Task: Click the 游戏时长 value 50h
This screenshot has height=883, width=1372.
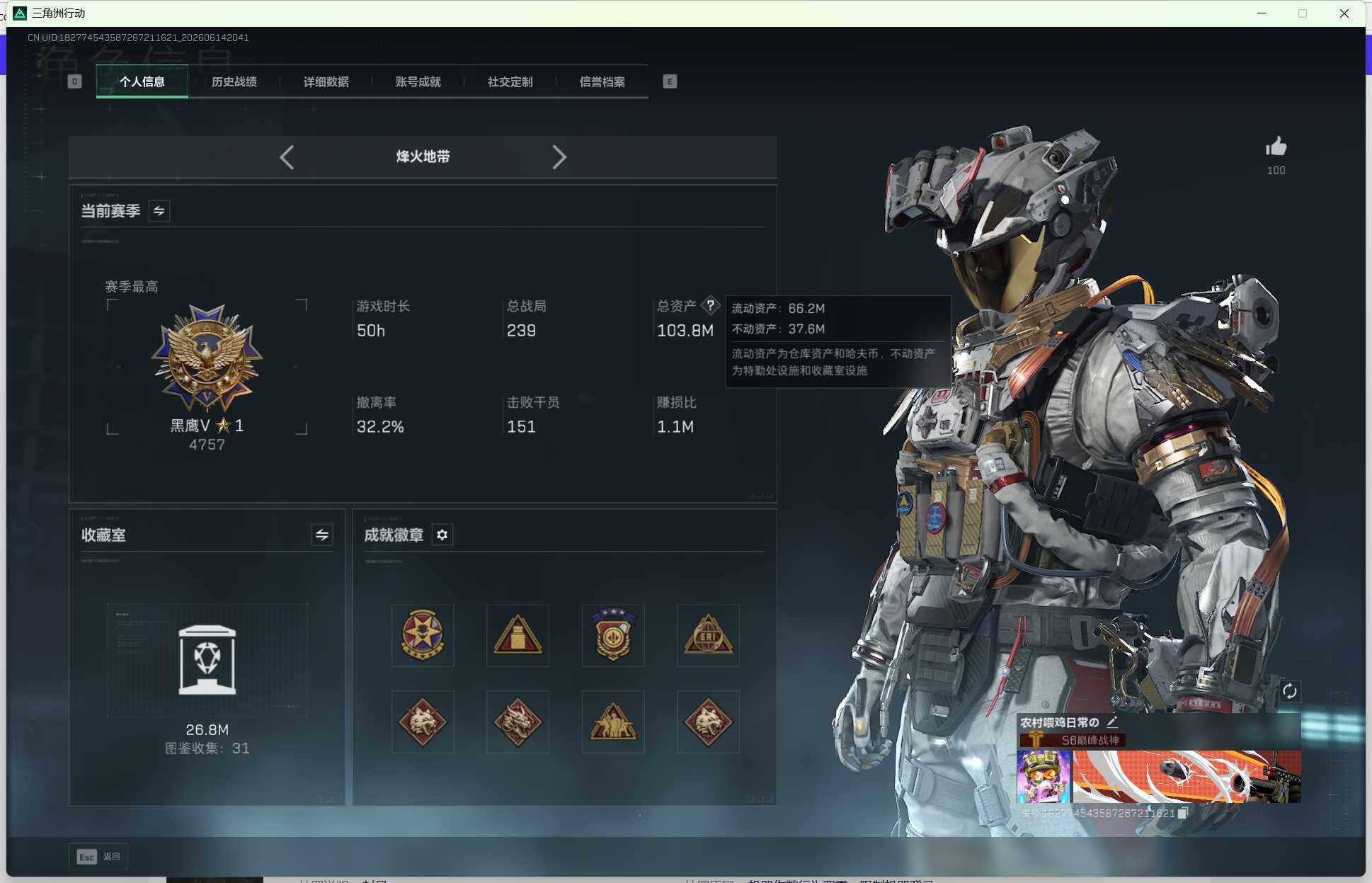Action: click(371, 331)
